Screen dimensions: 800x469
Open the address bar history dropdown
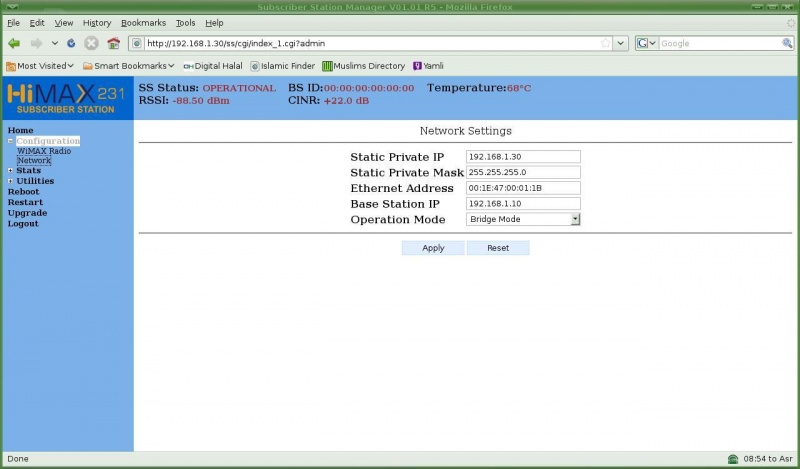[x=620, y=43]
